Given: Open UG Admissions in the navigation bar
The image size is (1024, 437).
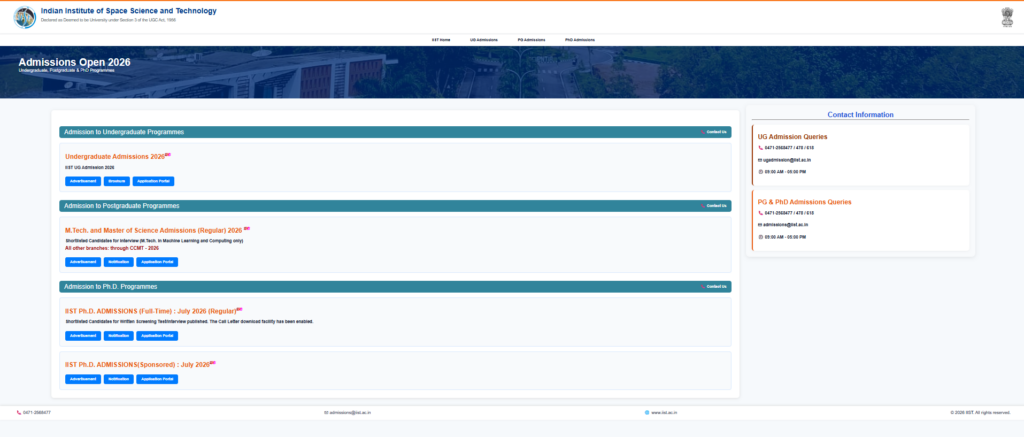Looking at the screenshot, I should pyautogui.click(x=483, y=40).
